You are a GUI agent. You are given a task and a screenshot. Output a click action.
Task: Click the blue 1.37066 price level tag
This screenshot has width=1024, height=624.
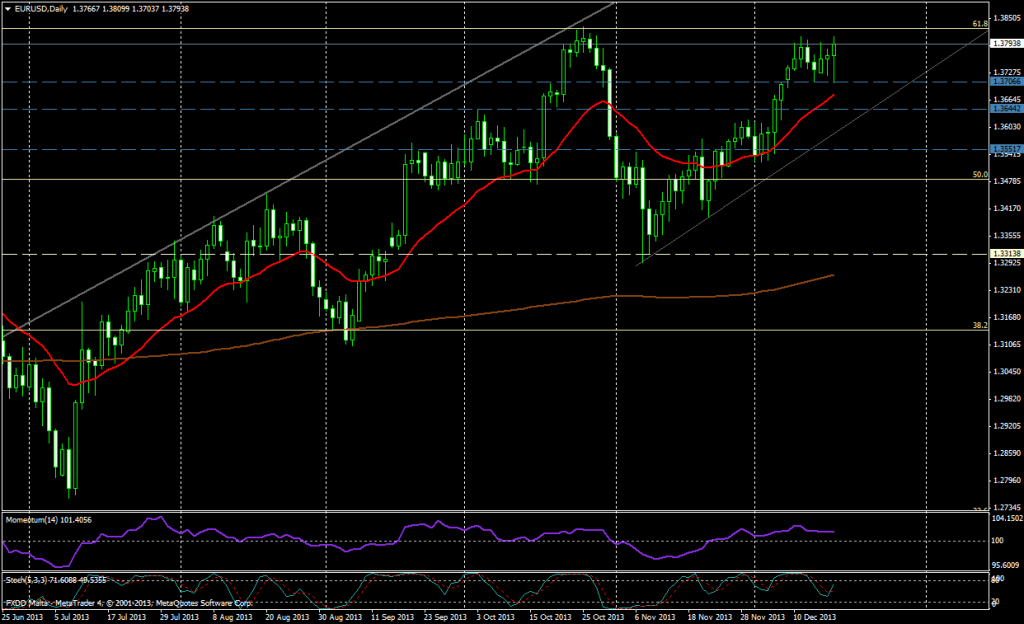pyautogui.click(x=1005, y=82)
